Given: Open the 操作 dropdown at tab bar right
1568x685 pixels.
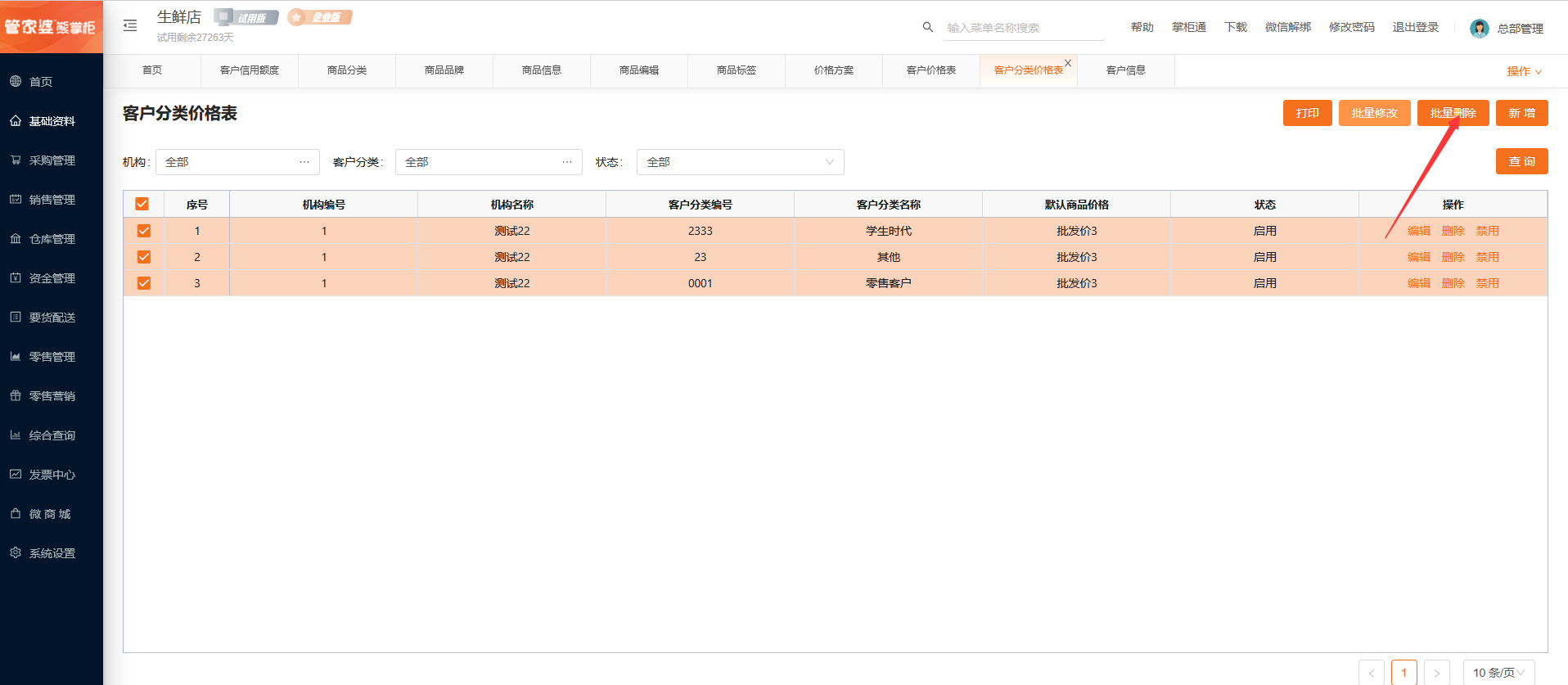Looking at the screenshot, I should tap(1524, 71).
